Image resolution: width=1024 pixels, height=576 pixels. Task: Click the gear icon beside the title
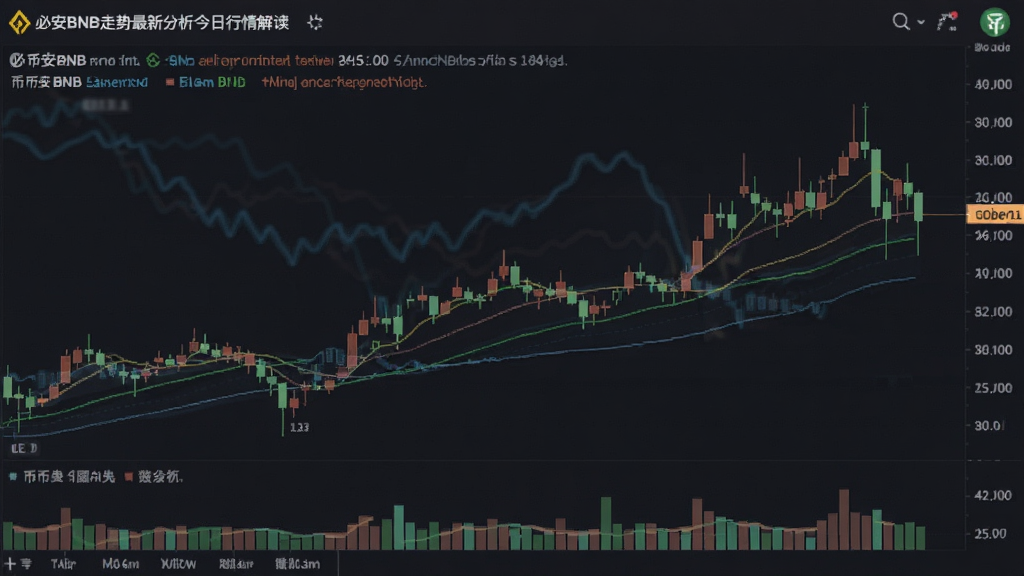tap(315, 23)
